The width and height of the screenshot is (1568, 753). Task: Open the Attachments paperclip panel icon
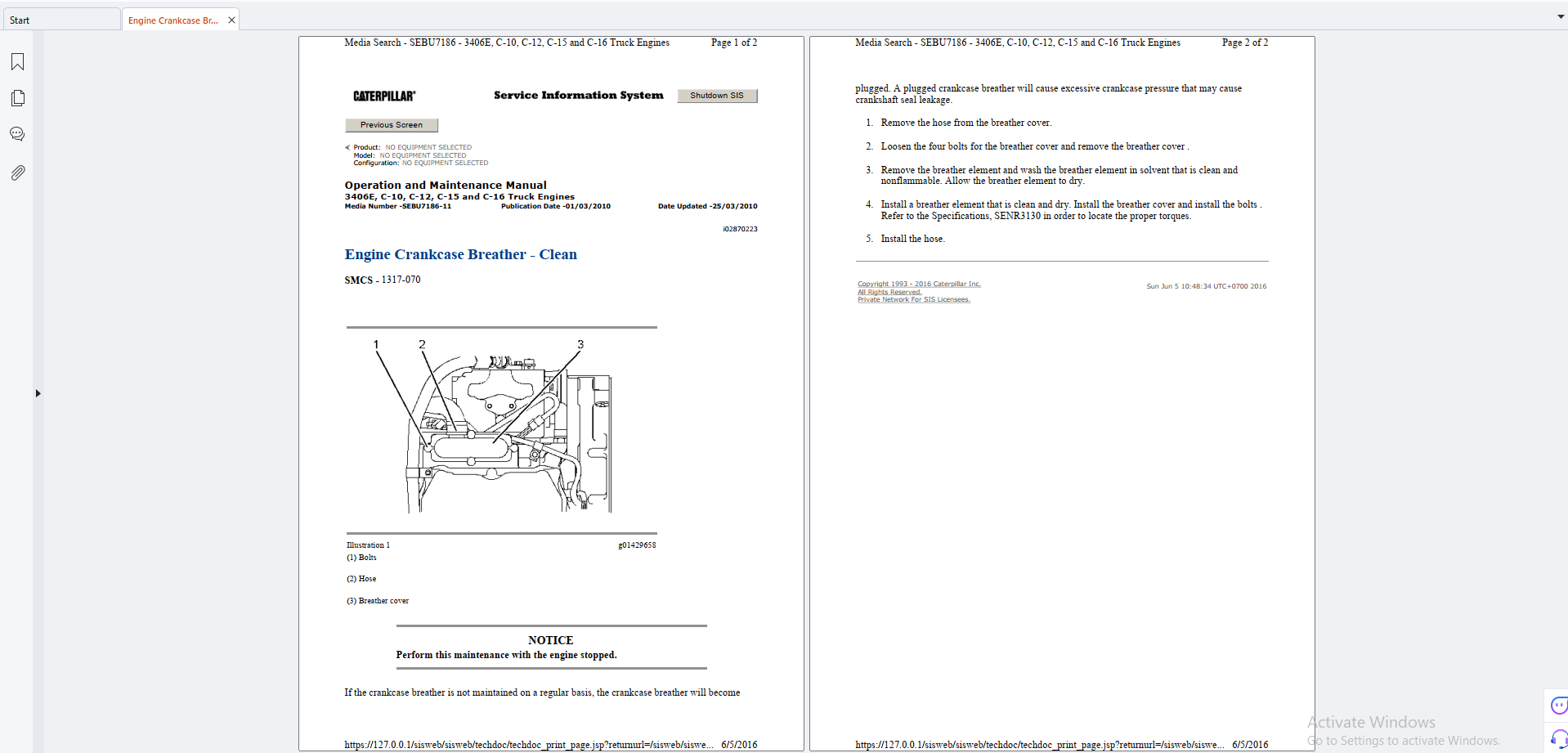pyautogui.click(x=17, y=173)
